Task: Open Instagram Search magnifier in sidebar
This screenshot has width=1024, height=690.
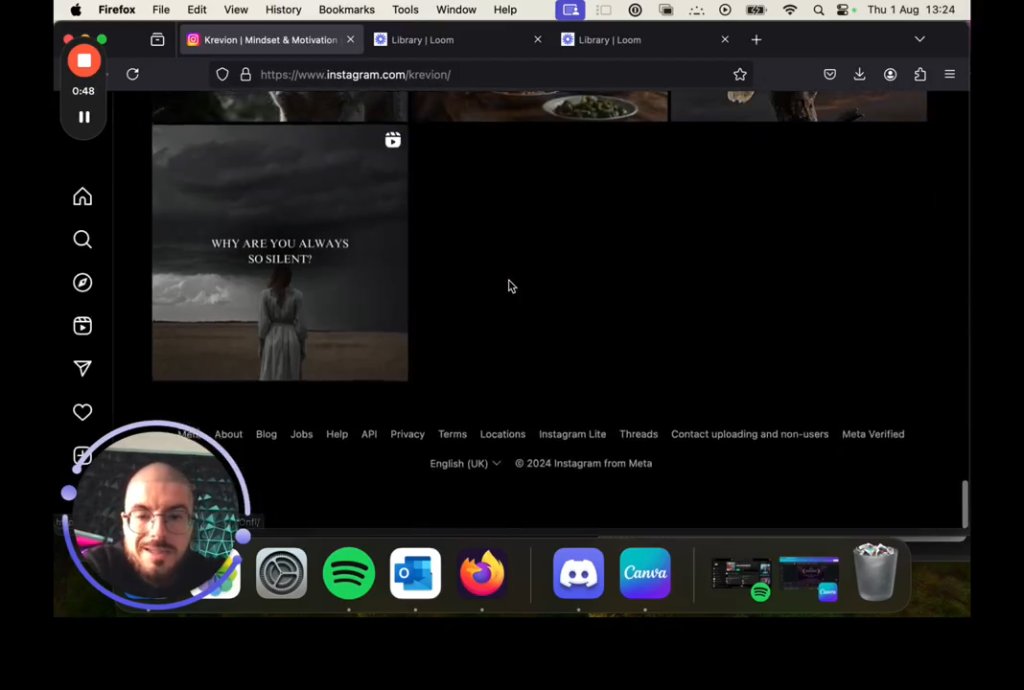Action: pos(82,240)
